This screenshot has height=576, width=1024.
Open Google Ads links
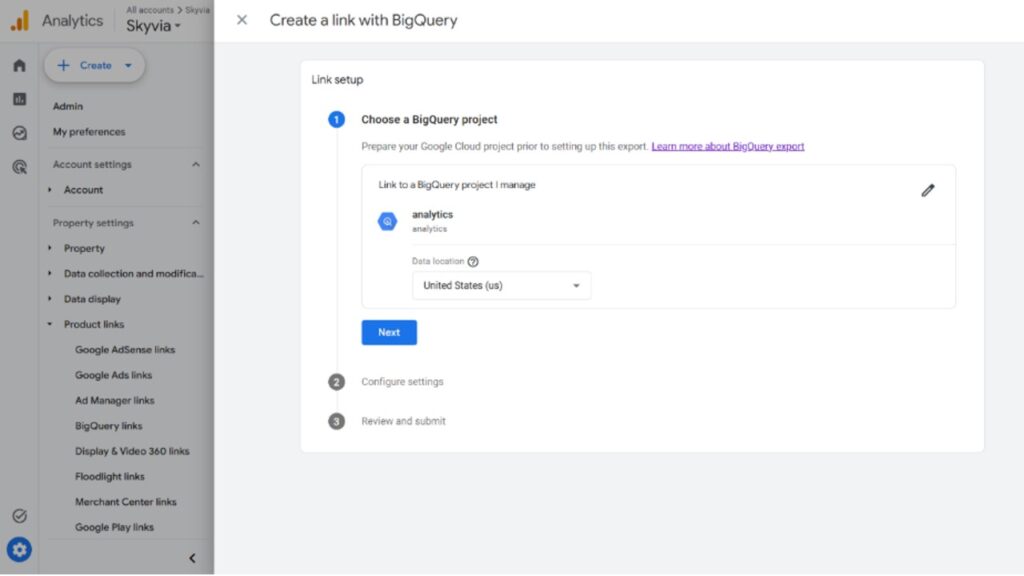tap(113, 376)
